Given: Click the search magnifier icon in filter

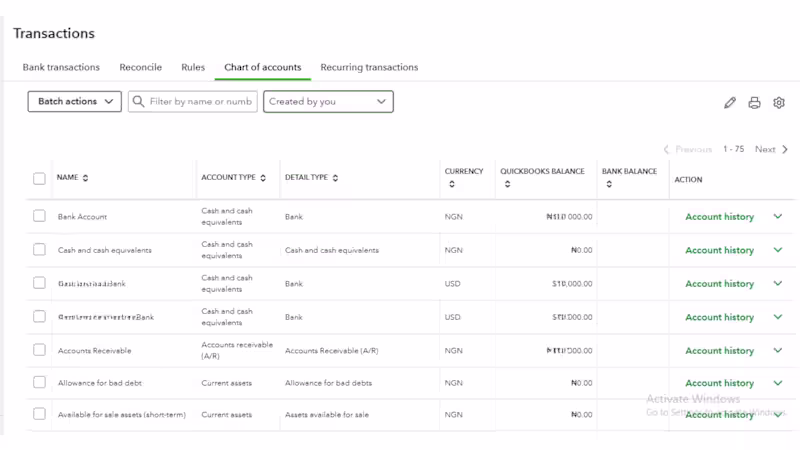Looking at the screenshot, I should coord(139,101).
